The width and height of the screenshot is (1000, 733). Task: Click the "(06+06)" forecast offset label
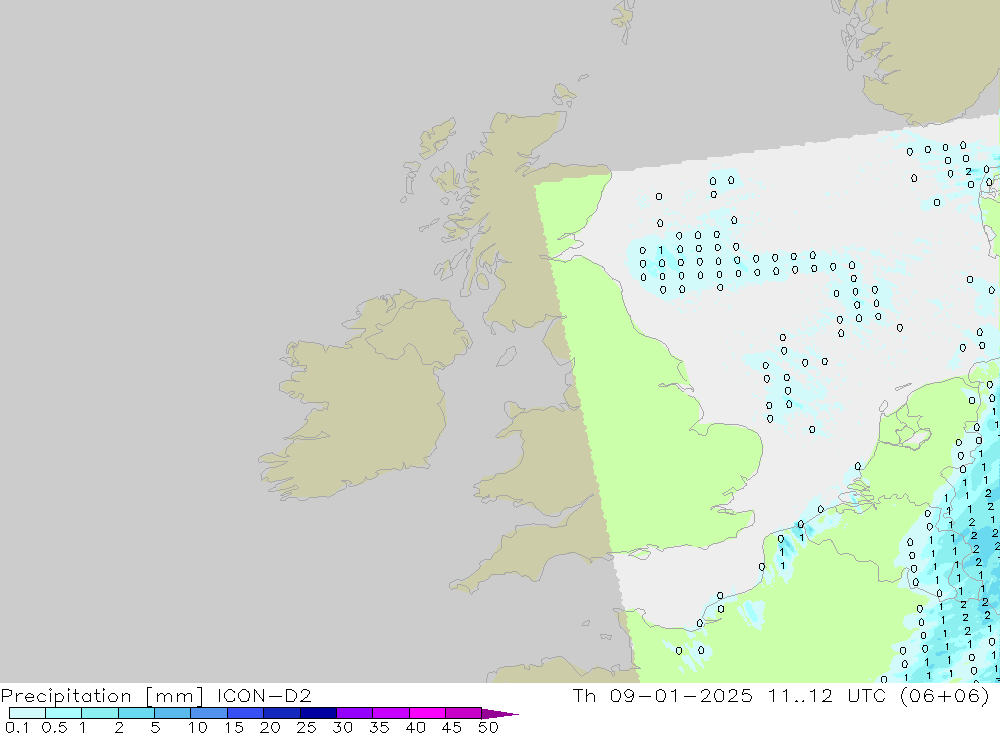pyautogui.click(x=945, y=695)
